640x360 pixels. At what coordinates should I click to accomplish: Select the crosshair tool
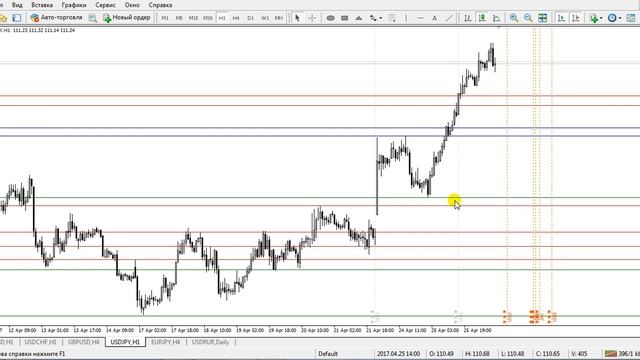(312, 18)
